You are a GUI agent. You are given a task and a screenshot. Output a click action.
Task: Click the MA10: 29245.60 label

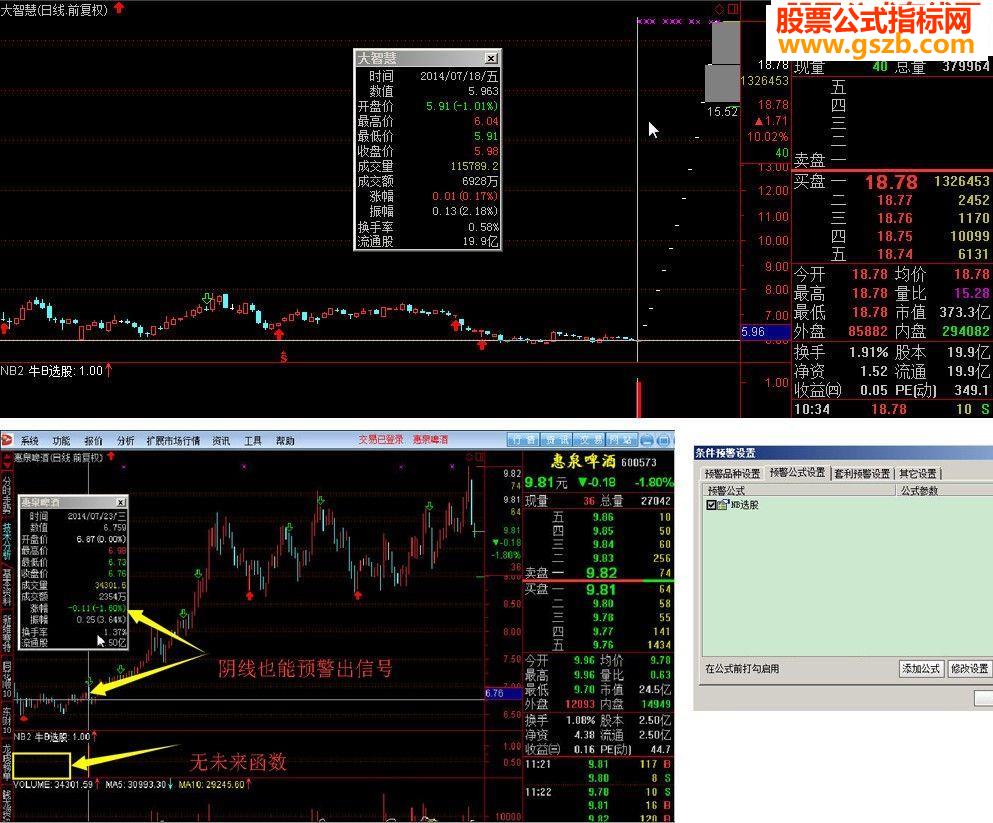212,784
